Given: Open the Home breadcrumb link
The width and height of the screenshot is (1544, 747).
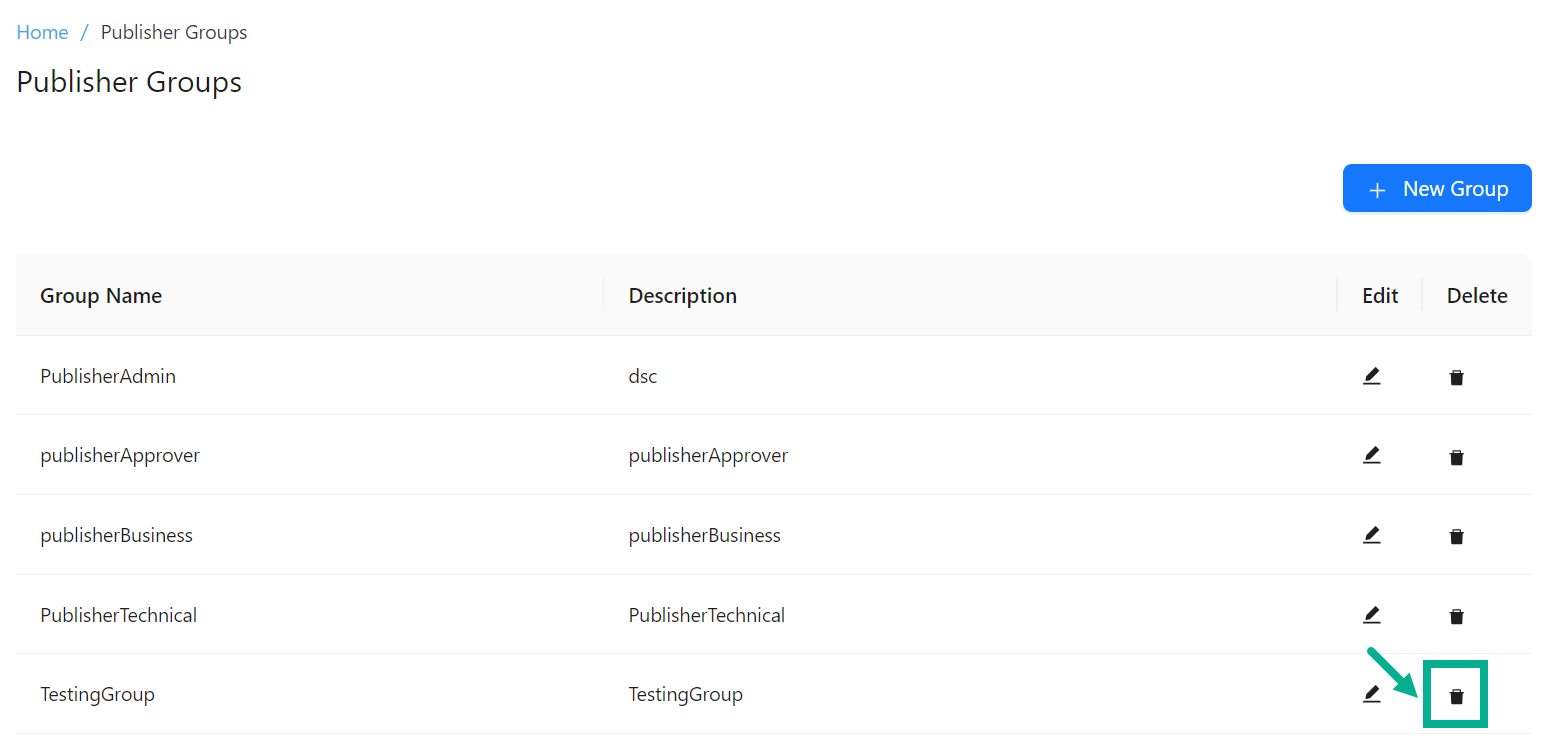Looking at the screenshot, I should [x=42, y=32].
